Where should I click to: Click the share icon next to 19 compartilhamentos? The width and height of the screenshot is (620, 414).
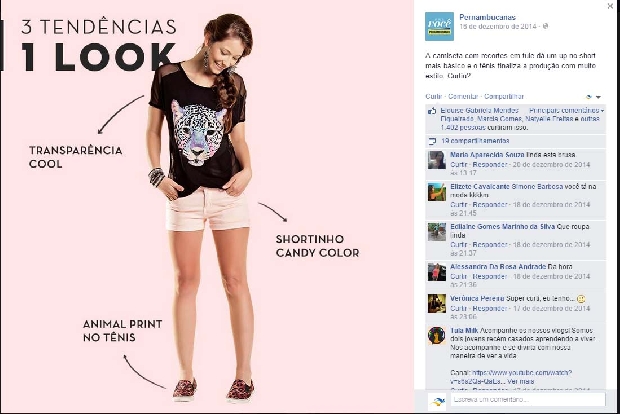[x=432, y=141]
